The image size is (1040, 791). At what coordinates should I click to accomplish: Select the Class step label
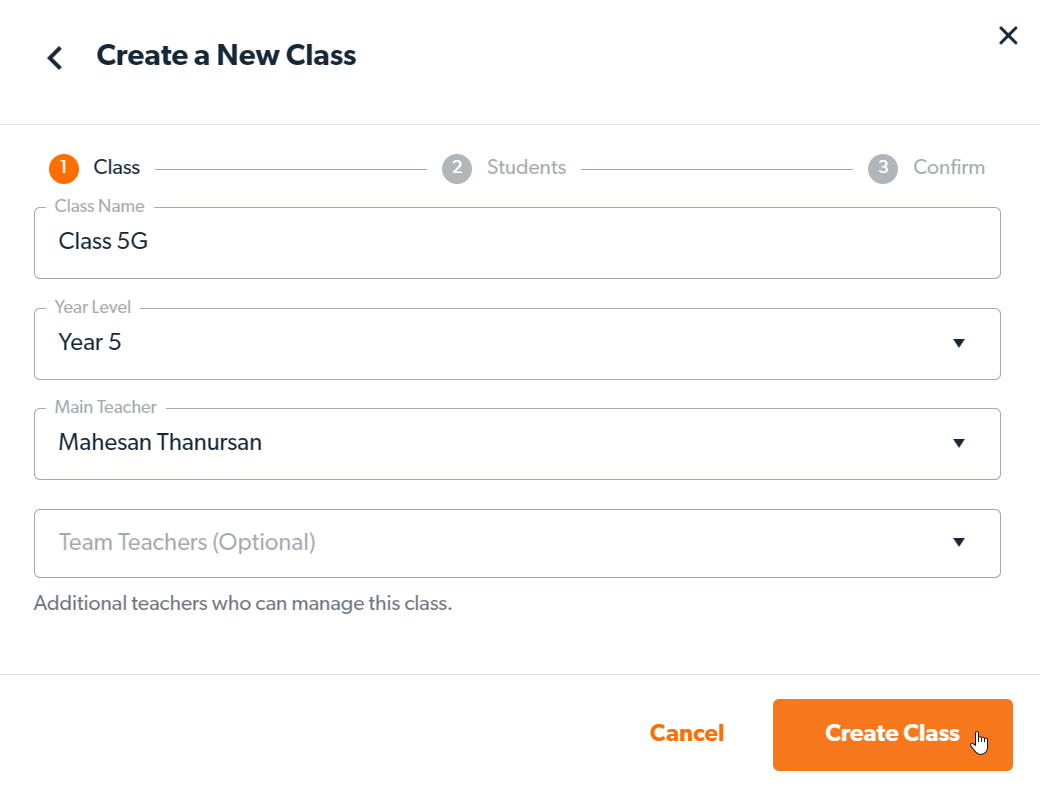(117, 168)
